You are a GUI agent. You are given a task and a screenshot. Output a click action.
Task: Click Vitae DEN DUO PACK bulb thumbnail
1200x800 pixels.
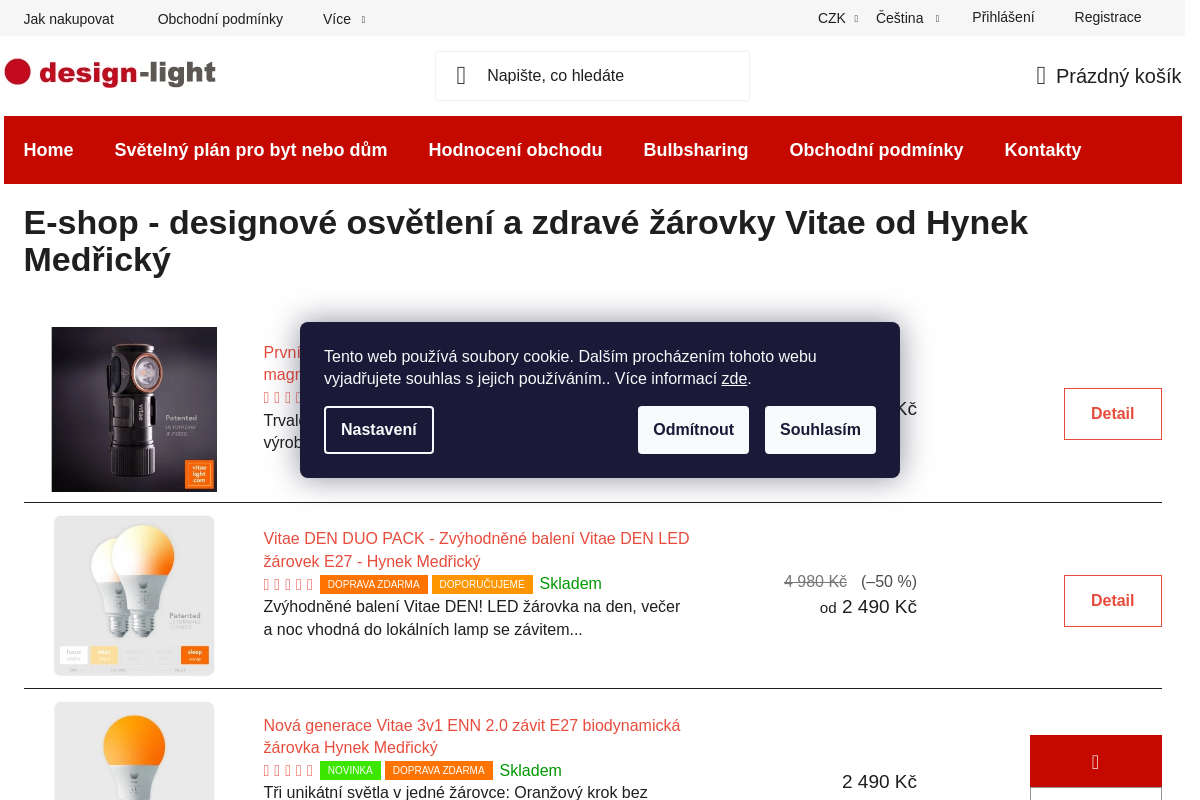tap(134, 596)
